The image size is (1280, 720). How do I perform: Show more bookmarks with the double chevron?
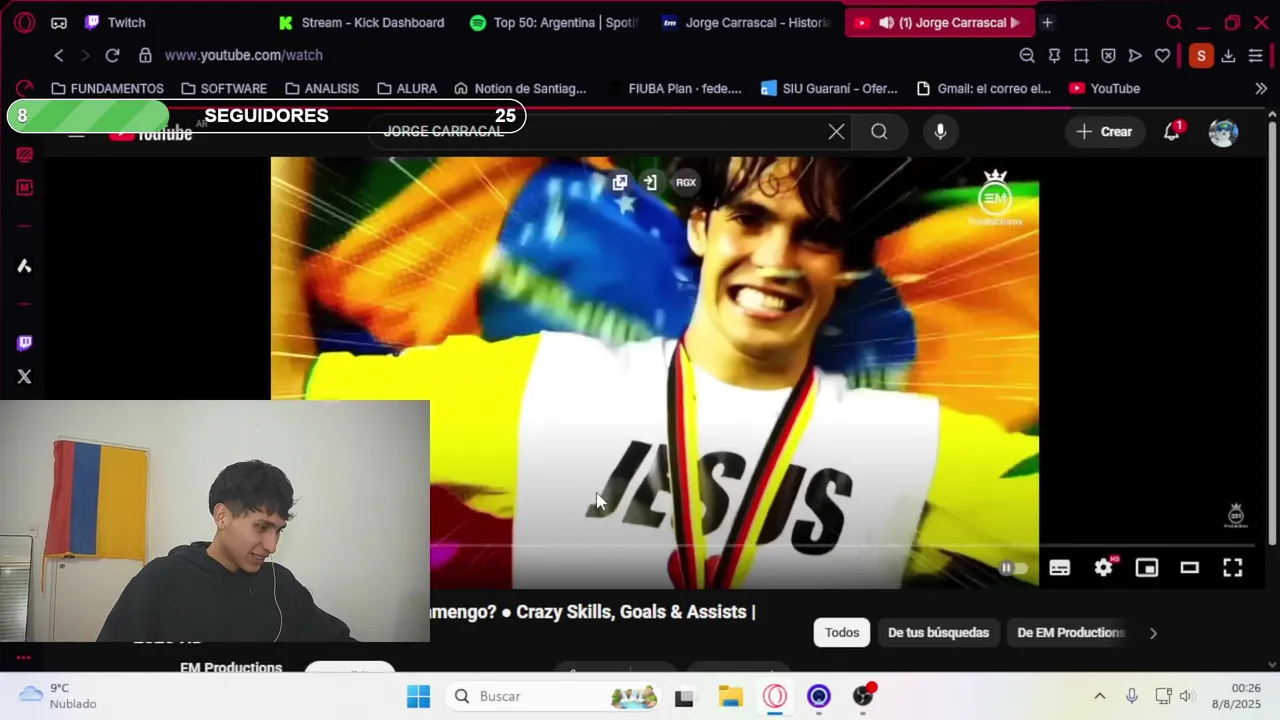point(1261,89)
